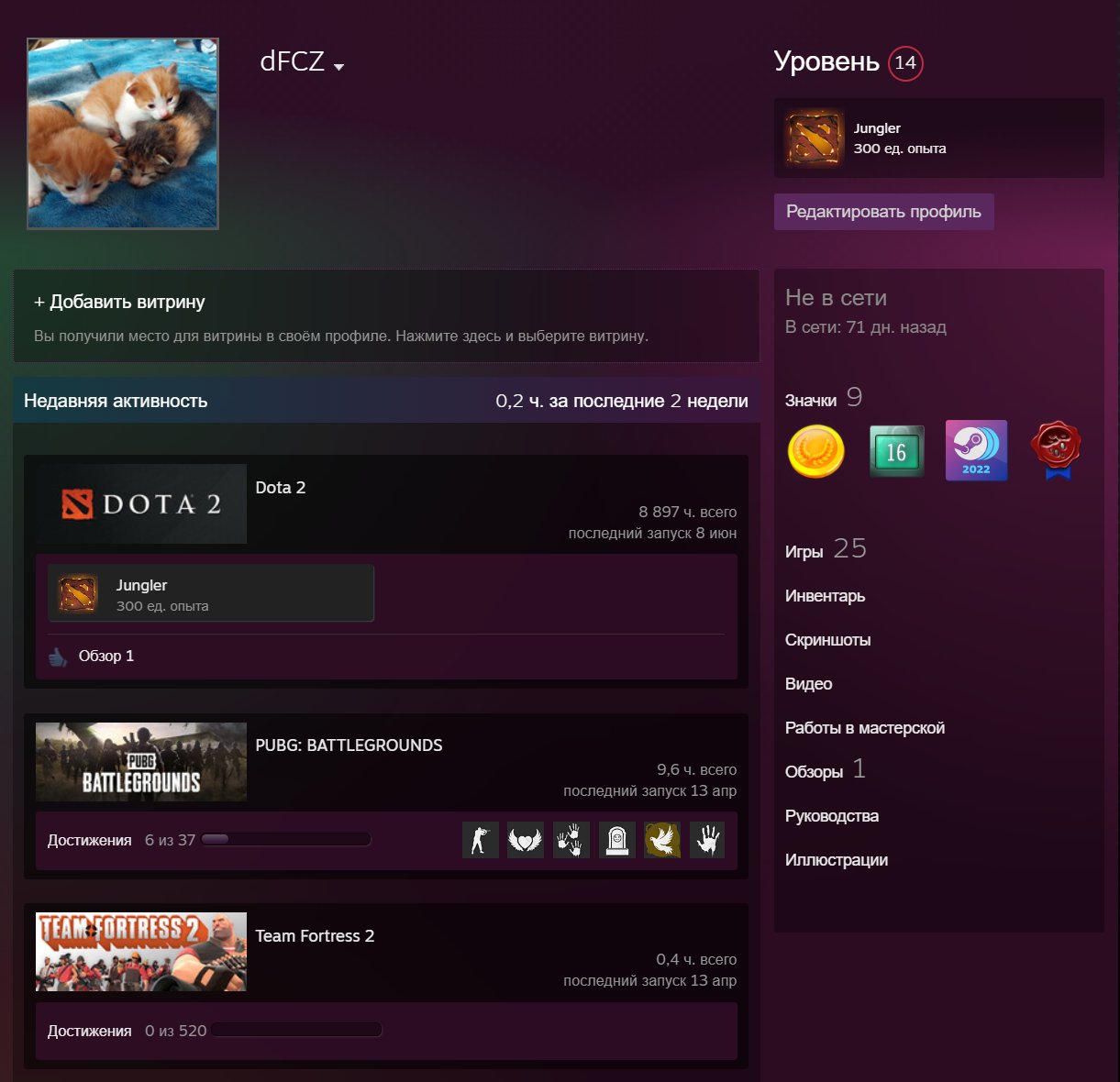The image size is (1120, 1082).
Task: Click PUBG tombstone achievement icon
Action: pyautogui.click(x=617, y=840)
